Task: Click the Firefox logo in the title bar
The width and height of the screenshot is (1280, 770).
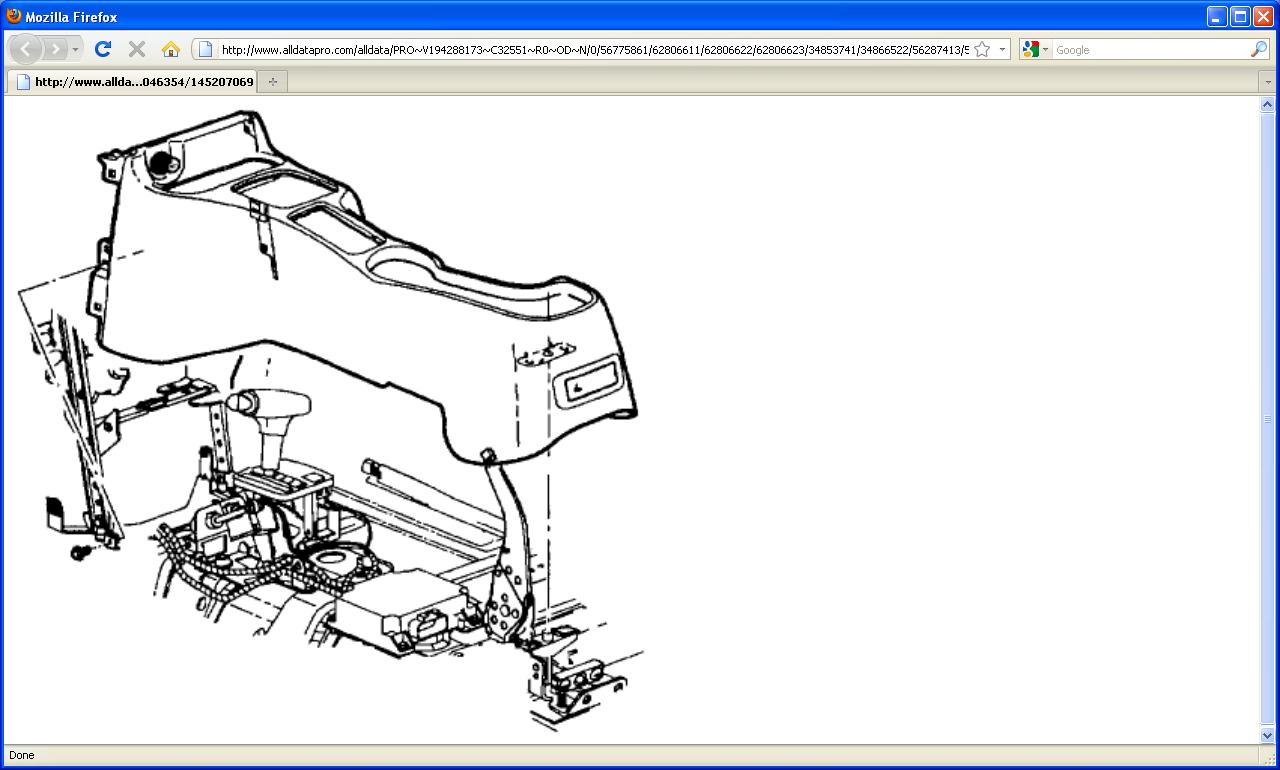Action: click(14, 16)
